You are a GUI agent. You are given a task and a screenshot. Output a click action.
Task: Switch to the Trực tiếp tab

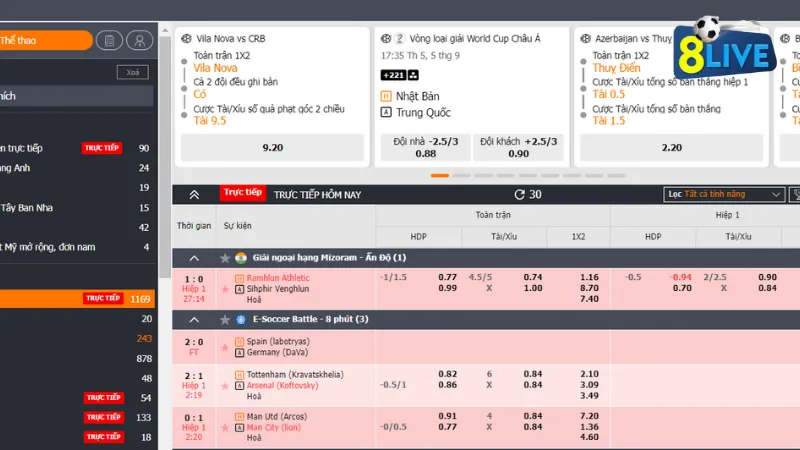tap(242, 193)
